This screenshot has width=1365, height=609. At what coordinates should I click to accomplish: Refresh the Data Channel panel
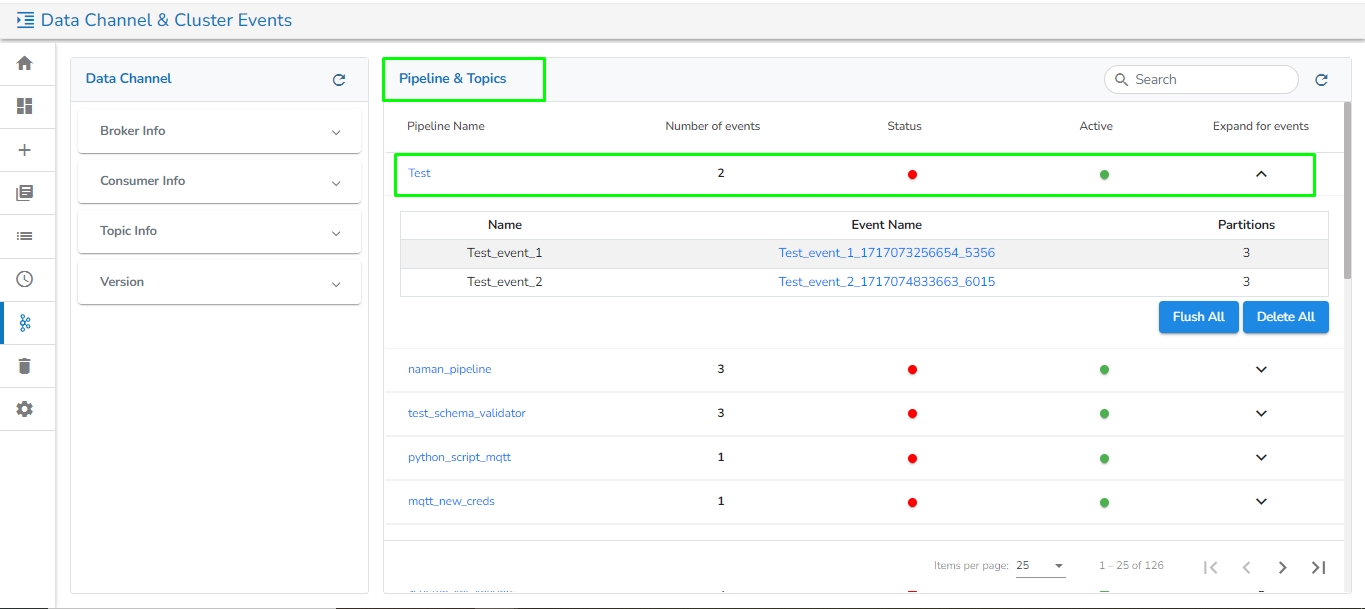[x=339, y=80]
